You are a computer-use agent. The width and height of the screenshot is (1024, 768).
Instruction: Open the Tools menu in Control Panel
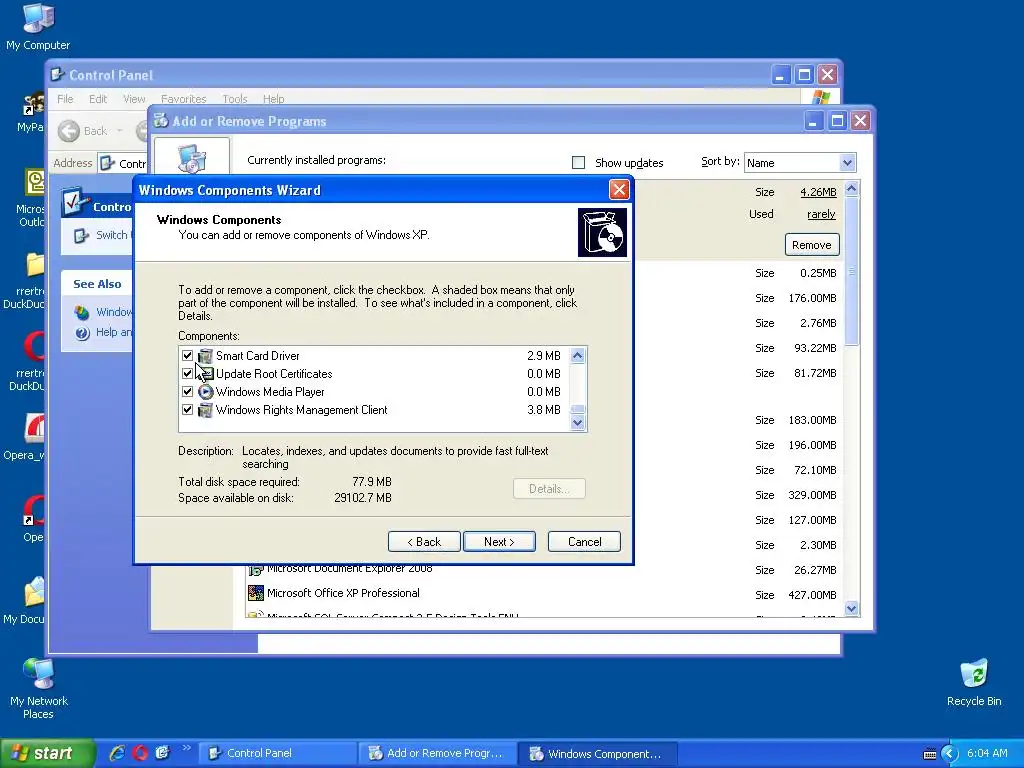[234, 99]
